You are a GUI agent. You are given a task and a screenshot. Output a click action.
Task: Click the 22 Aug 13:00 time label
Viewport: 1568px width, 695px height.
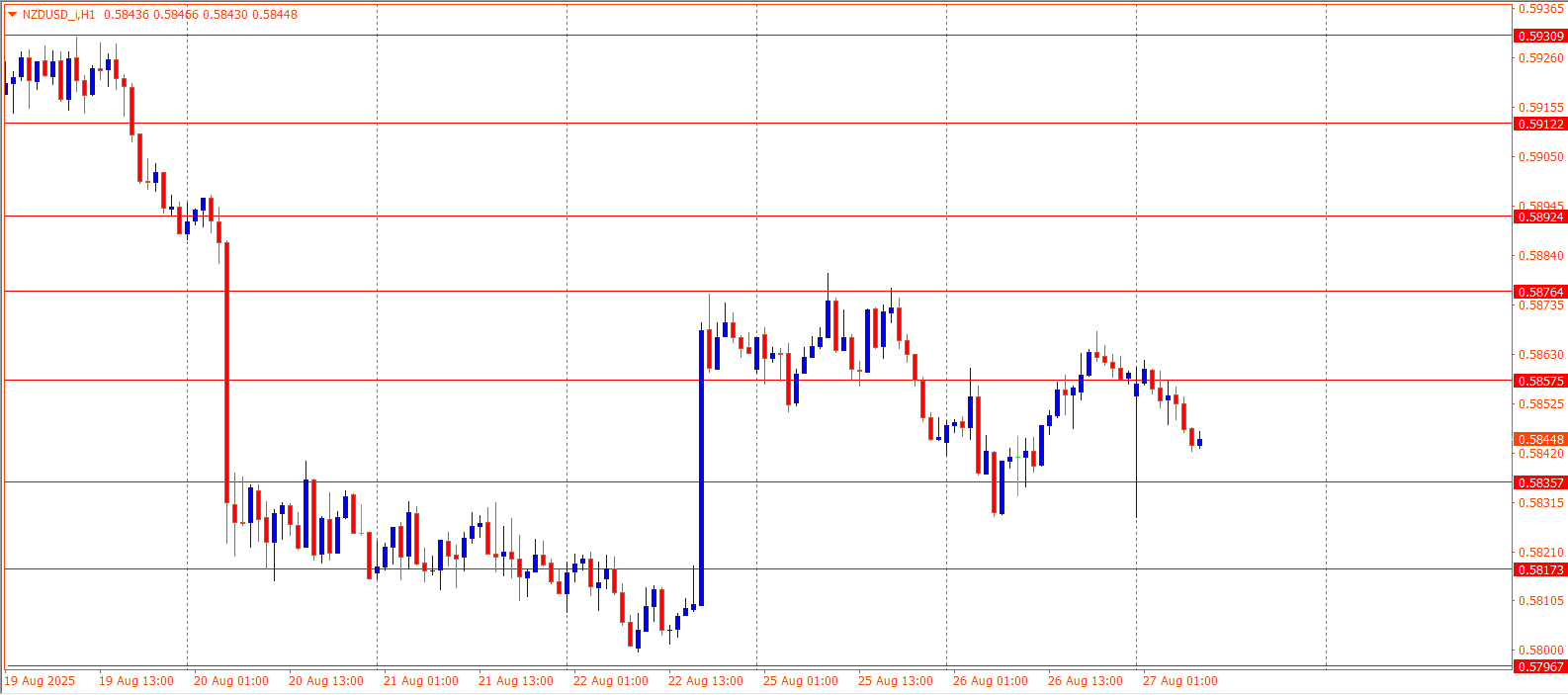(705, 681)
